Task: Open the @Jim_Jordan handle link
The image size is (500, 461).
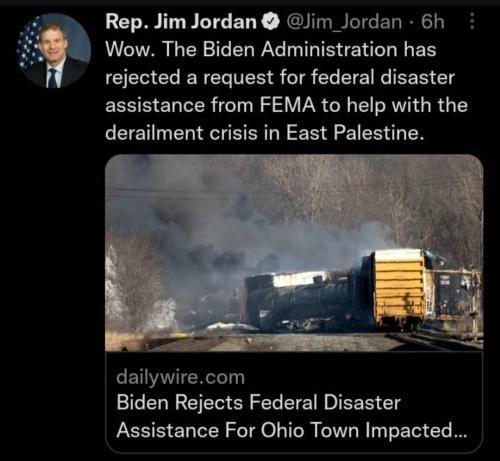Action: [x=344, y=22]
